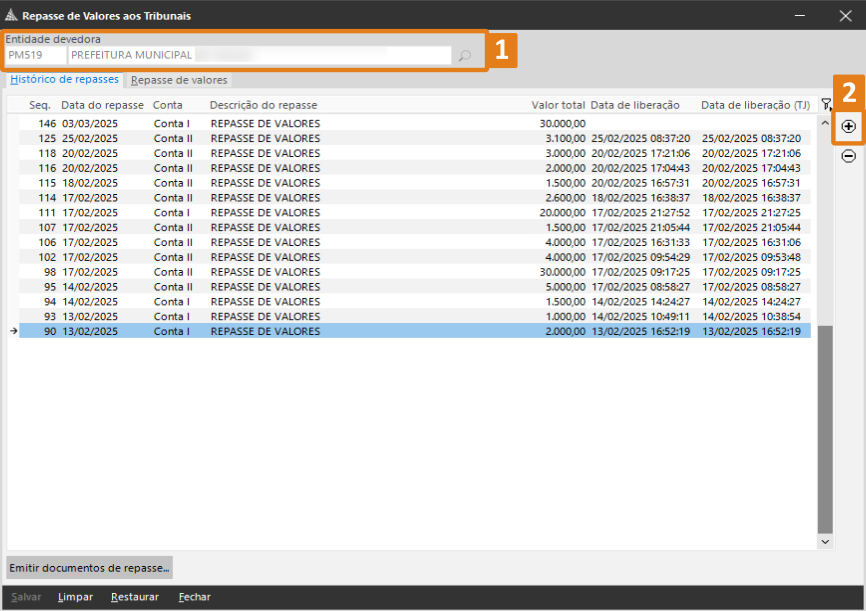Click TJ liberação date 17/02/2025 09:53:48
This screenshot has height=611, width=866.
pyautogui.click(x=751, y=257)
